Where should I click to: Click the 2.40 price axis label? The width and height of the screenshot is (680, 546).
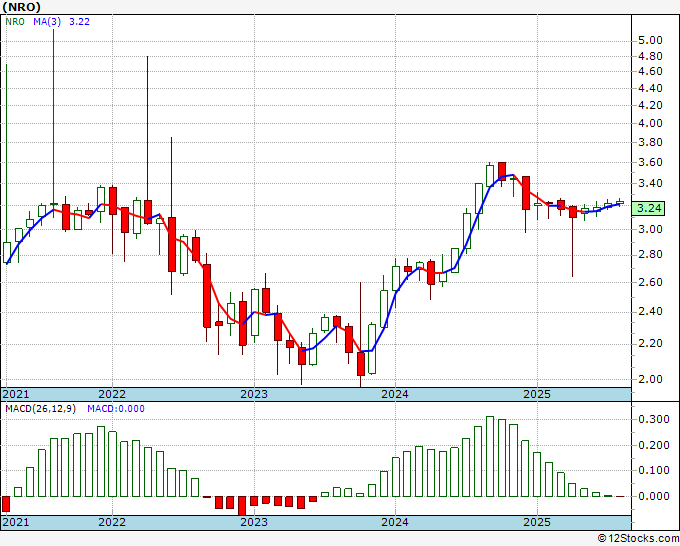pyautogui.click(x=650, y=312)
